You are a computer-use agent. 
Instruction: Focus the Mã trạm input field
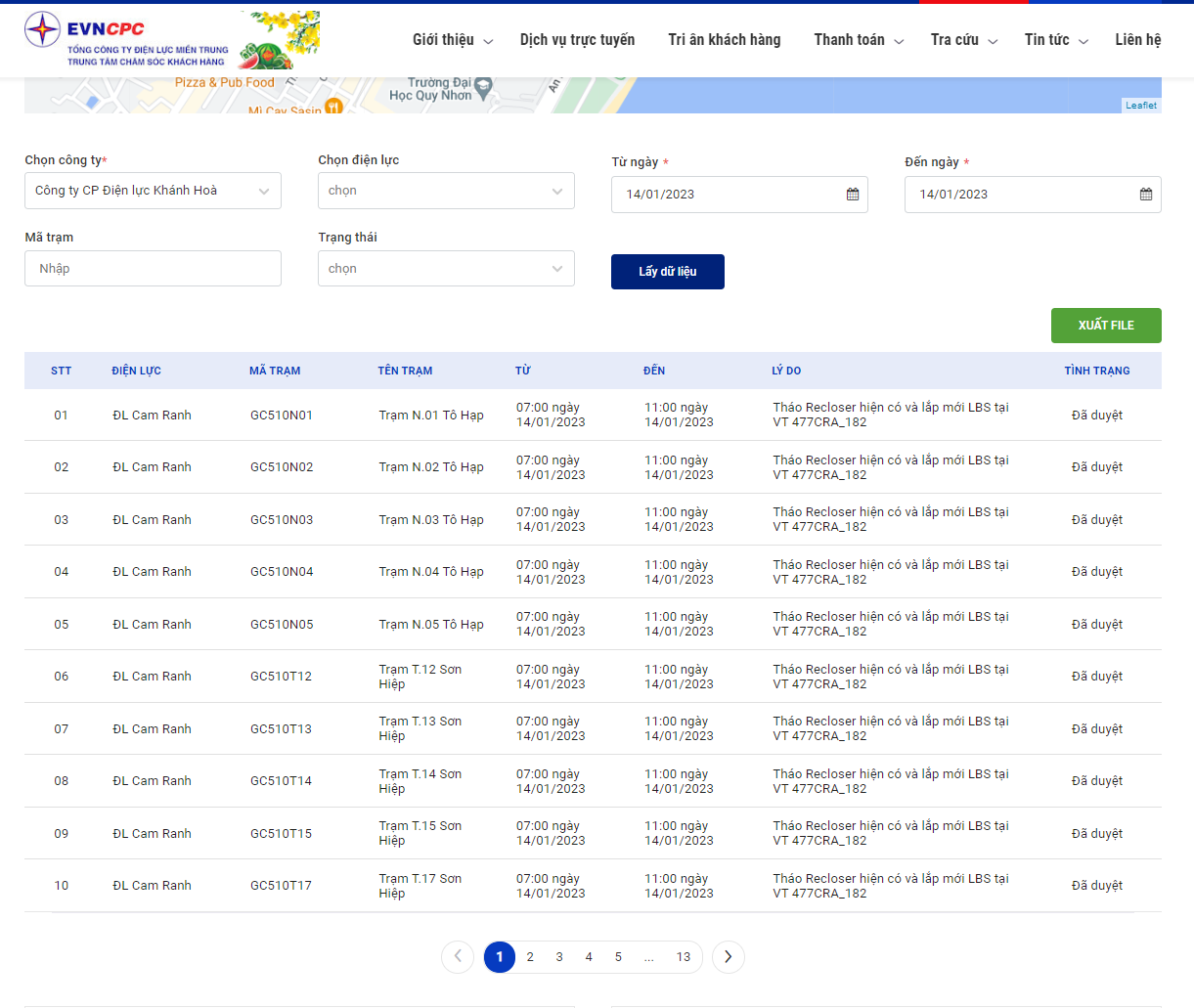pos(153,269)
